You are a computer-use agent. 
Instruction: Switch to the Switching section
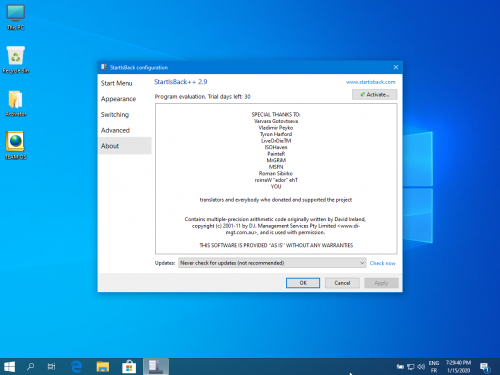click(115, 115)
